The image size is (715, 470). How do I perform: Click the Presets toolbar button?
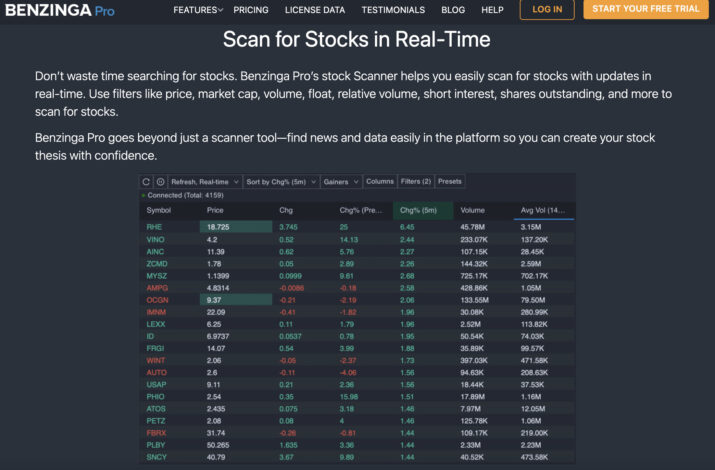450,181
